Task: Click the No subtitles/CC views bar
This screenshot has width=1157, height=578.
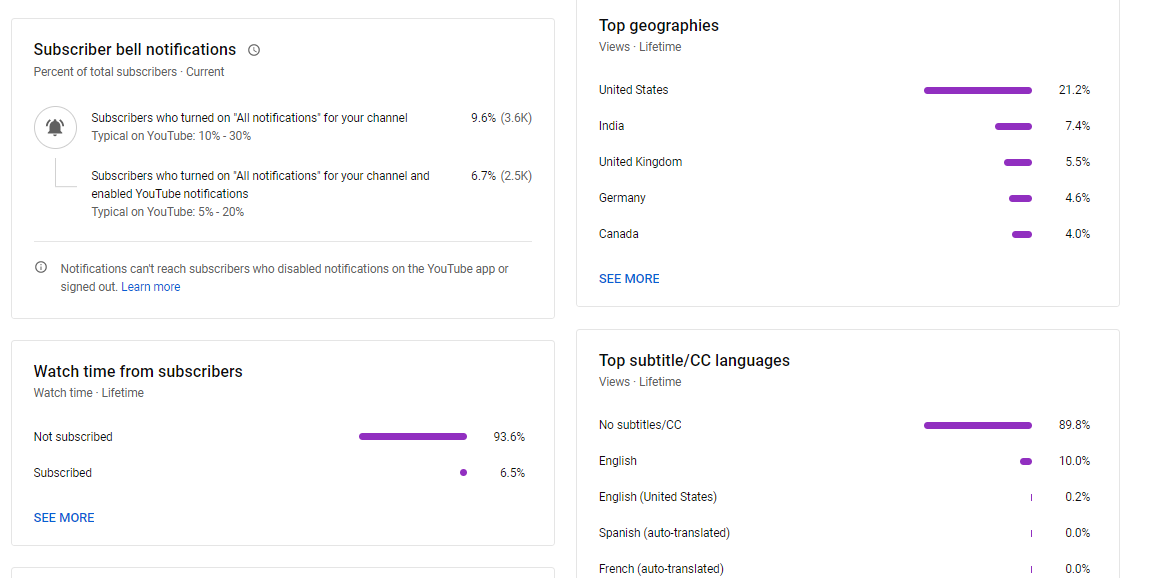Action: coord(977,425)
